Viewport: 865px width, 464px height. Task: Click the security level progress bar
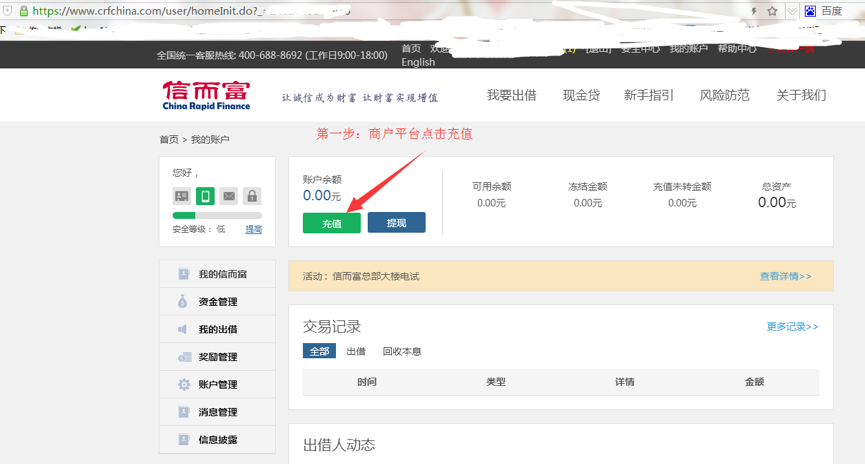coord(217,215)
